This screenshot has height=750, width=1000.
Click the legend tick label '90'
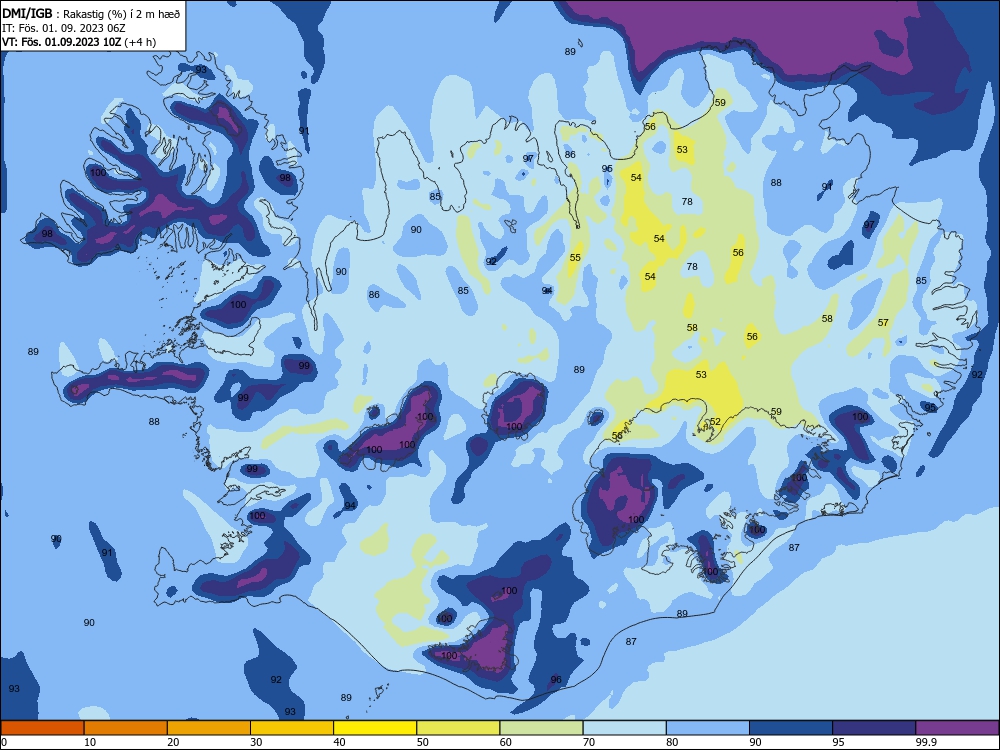pyautogui.click(x=756, y=742)
